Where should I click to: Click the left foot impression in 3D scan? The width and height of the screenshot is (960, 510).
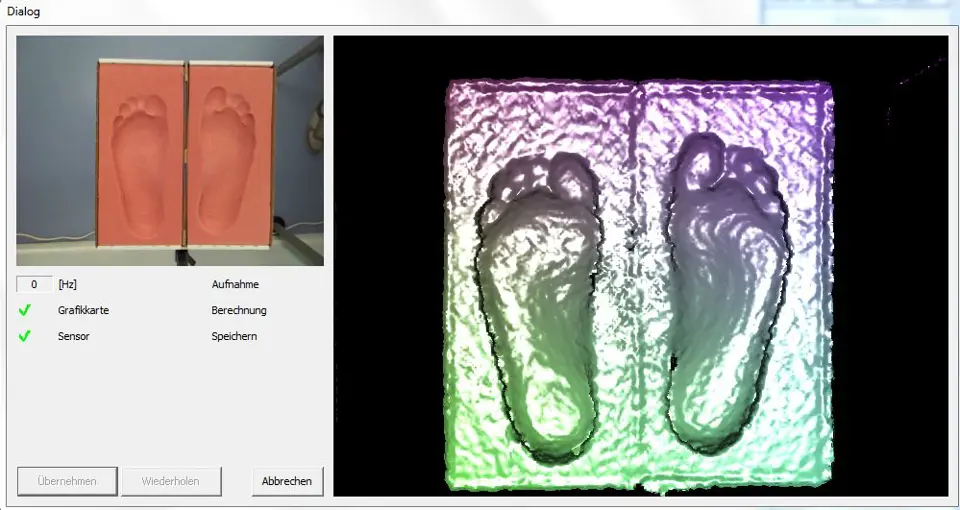[535, 300]
